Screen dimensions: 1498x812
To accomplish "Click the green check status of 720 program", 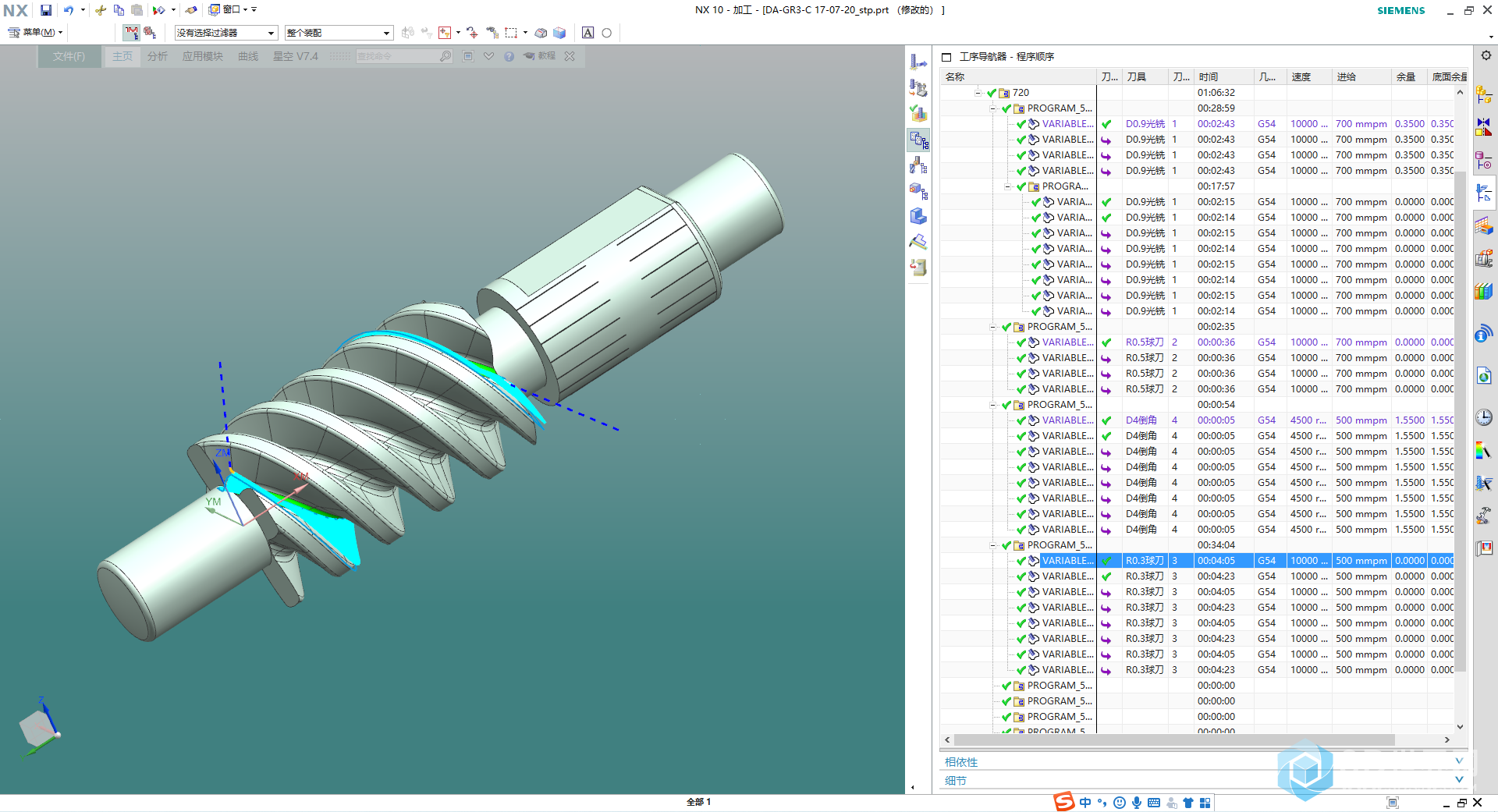I will (992, 93).
